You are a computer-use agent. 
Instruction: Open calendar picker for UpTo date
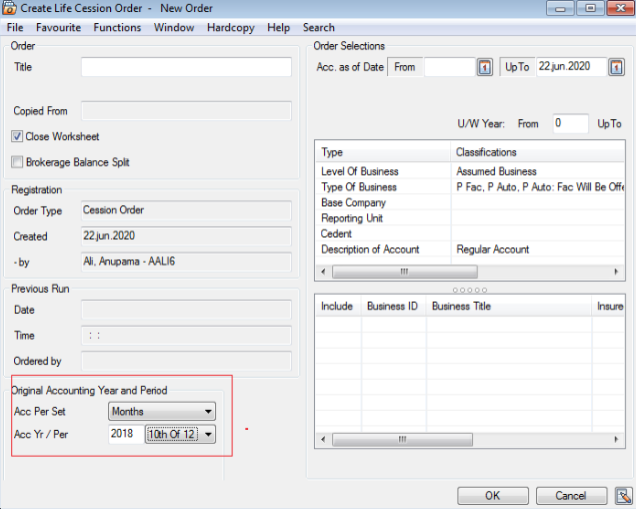617,67
